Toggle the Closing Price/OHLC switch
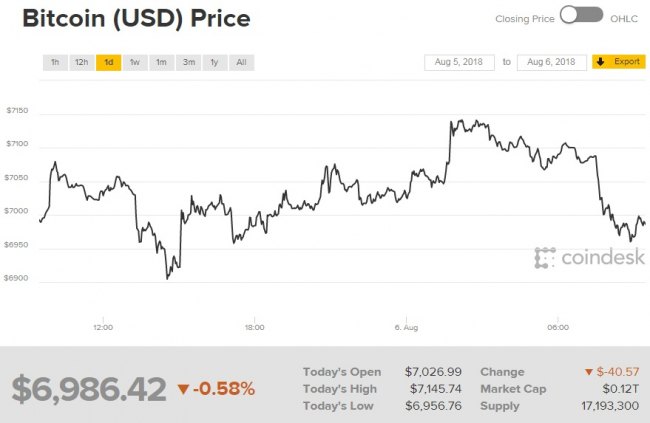This screenshot has height=423, width=650. pos(581,15)
